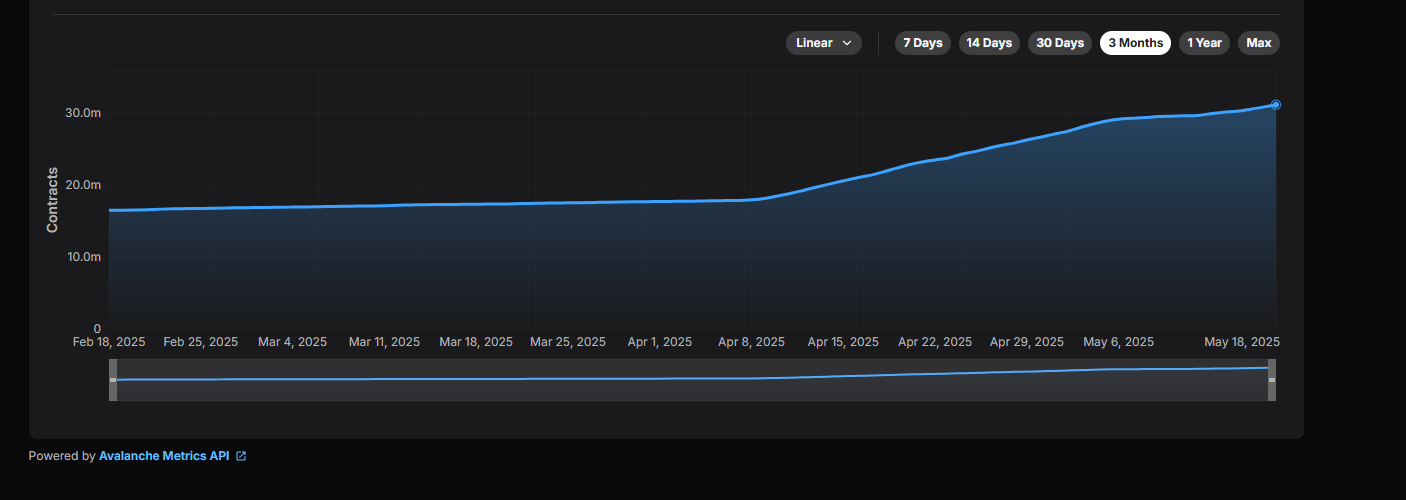Screen dimensions: 1406x500
Task: Click the Contracts y-axis title
Action: coord(52,200)
